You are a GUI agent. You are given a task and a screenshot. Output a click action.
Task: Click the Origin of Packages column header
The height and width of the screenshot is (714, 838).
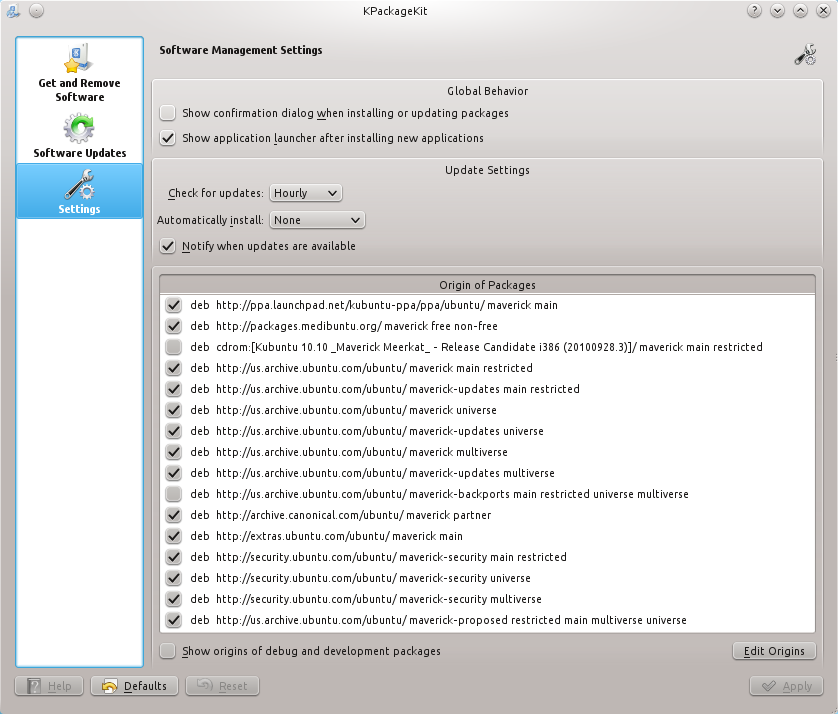[x=487, y=285]
